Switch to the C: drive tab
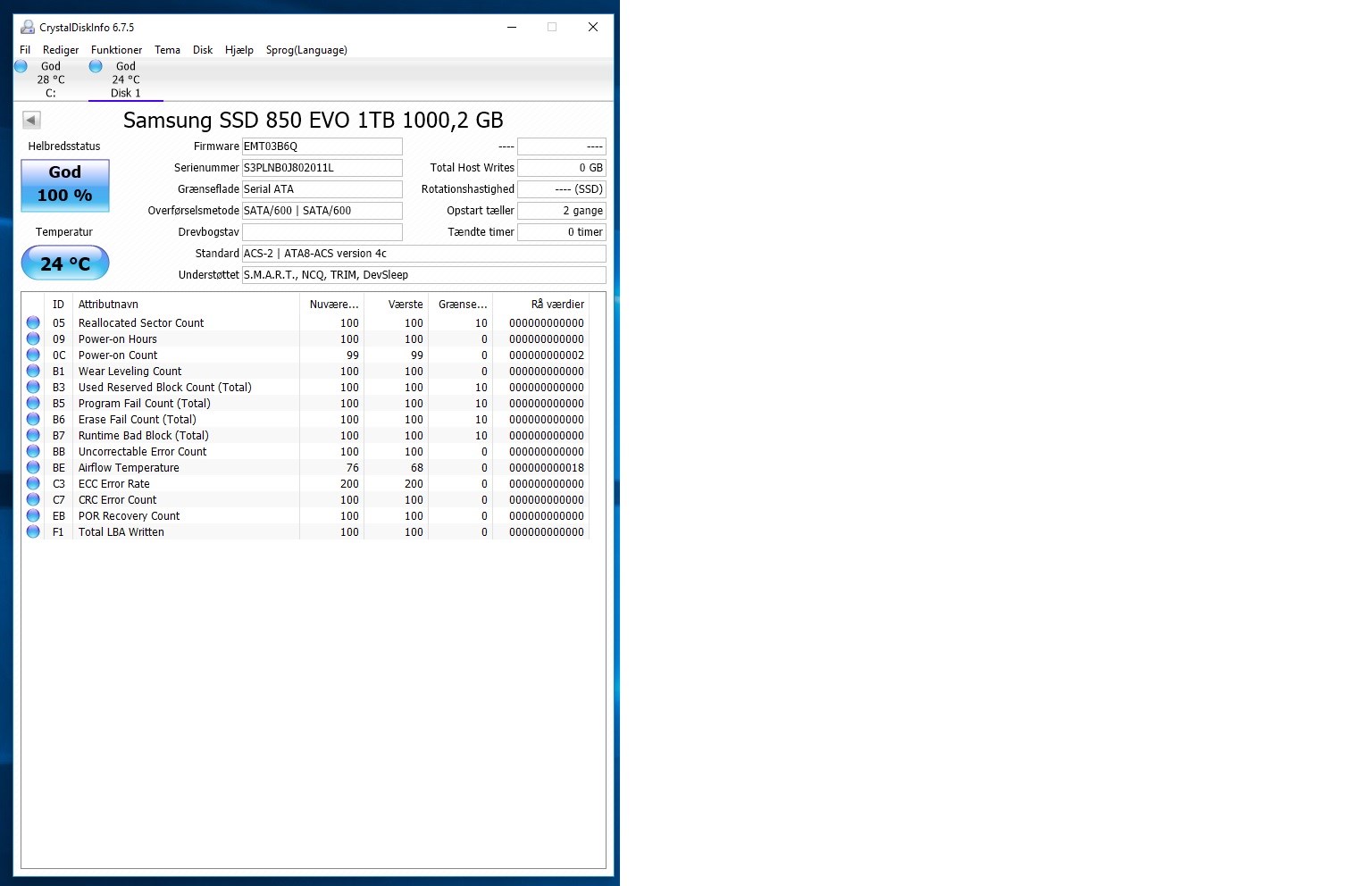The height and width of the screenshot is (886, 1372). tap(51, 79)
